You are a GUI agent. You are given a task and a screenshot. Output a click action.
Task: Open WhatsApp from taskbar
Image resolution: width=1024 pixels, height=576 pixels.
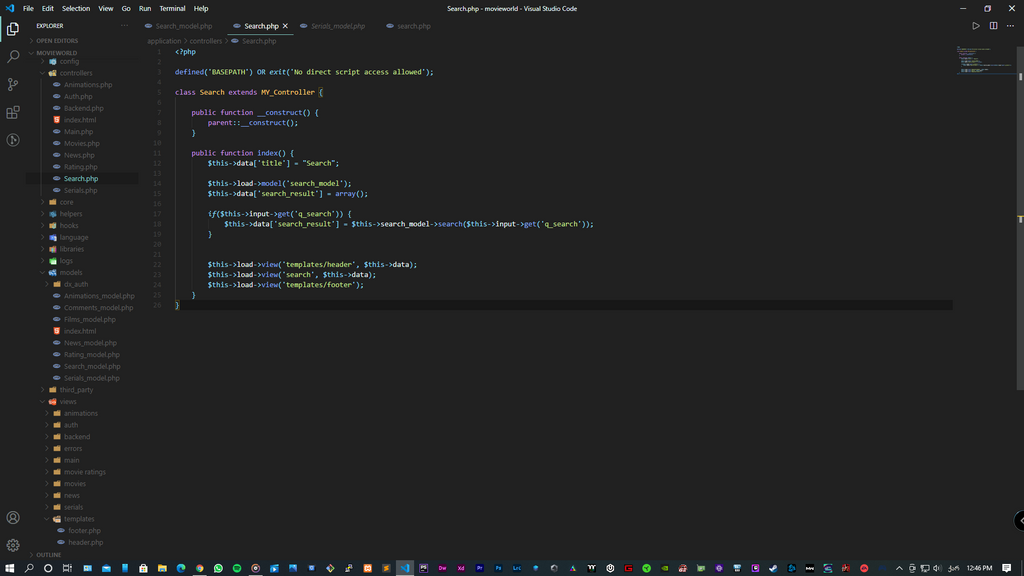point(218,568)
